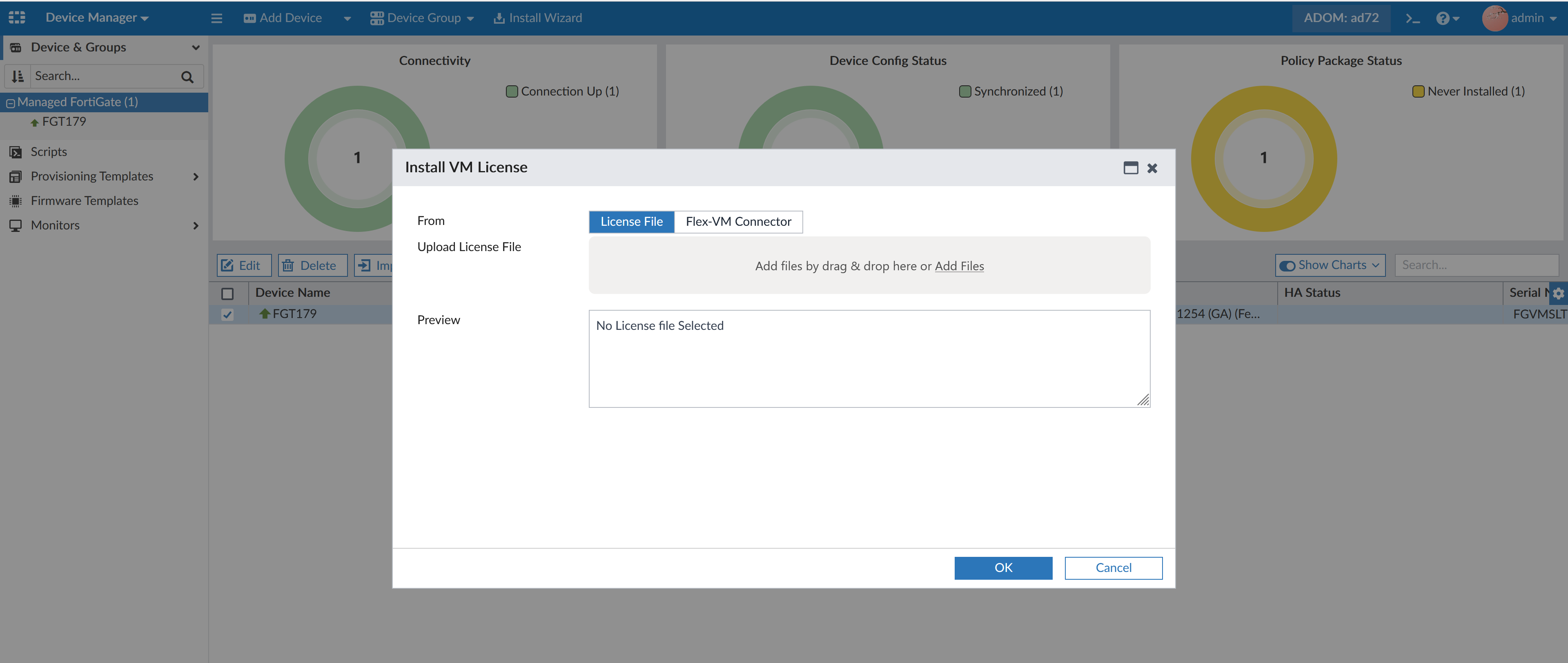The image size is (1568, 663).
Task: Click the Never Installed legend color swatch
Action: (x=1418, y=91)
